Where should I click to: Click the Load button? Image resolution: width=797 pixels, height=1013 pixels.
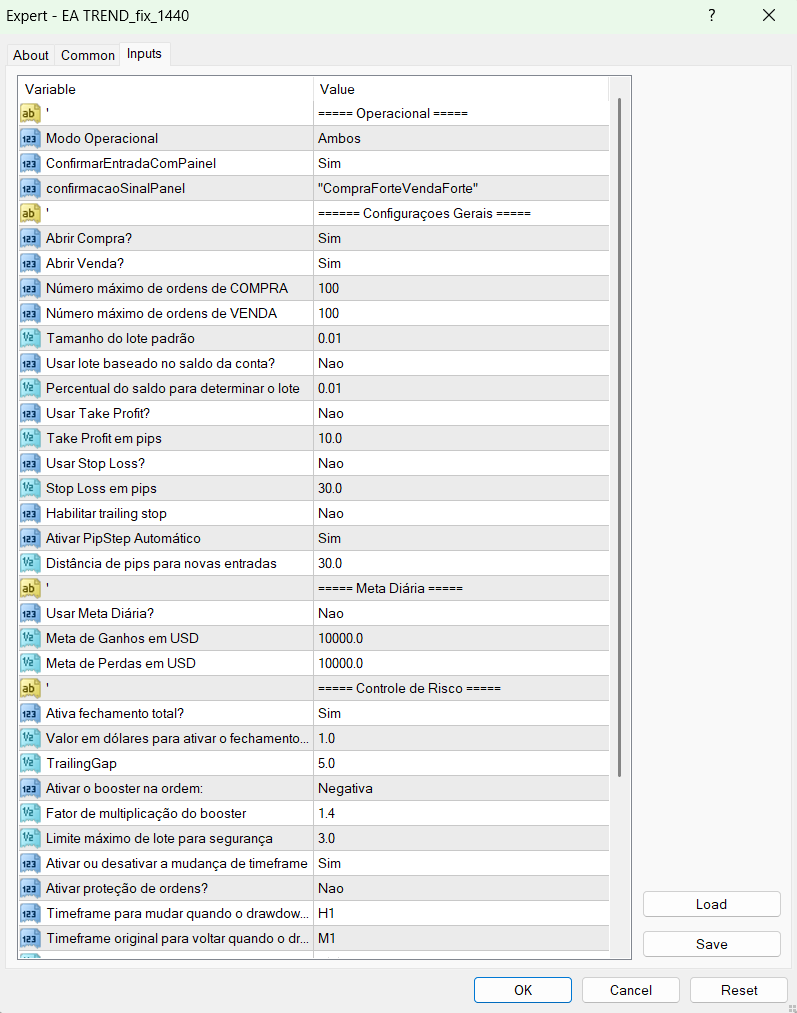coord(711,904)
